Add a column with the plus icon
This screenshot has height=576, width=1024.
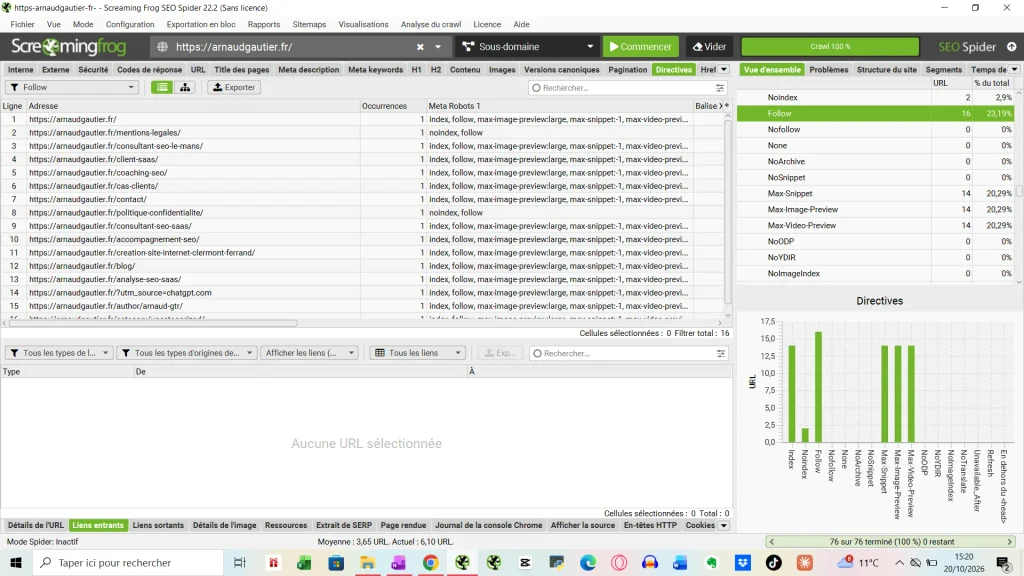click(x=727, y=106)
